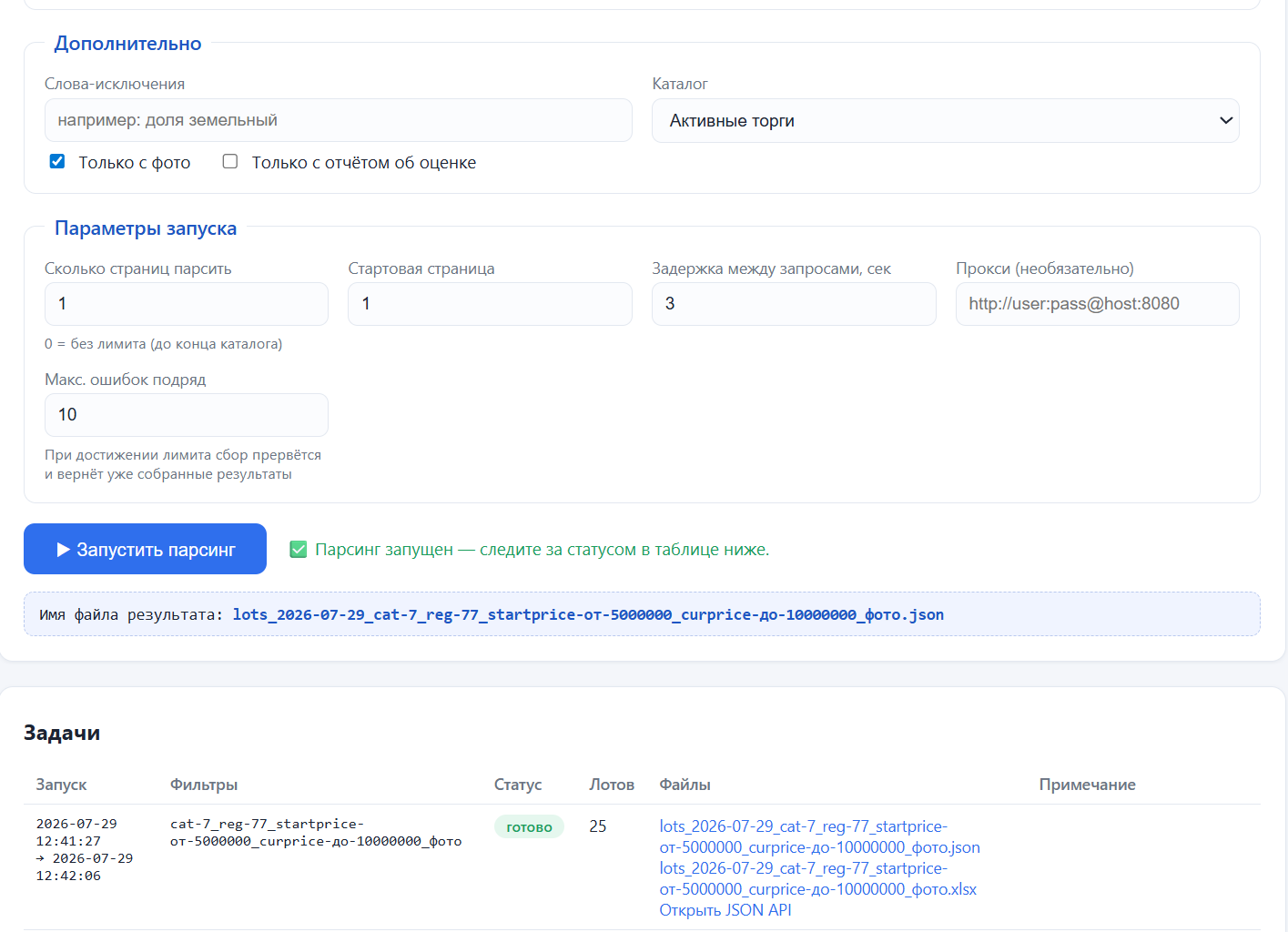Click the 'готово' status badge
The image size is (1288, 932).
coord(529,826)
